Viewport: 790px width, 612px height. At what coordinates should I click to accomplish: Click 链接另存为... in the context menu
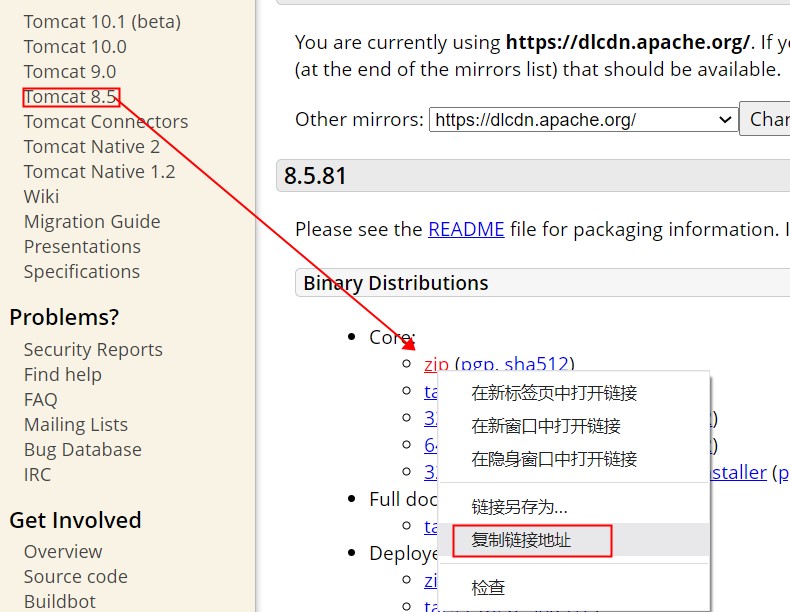coord(519,507)
